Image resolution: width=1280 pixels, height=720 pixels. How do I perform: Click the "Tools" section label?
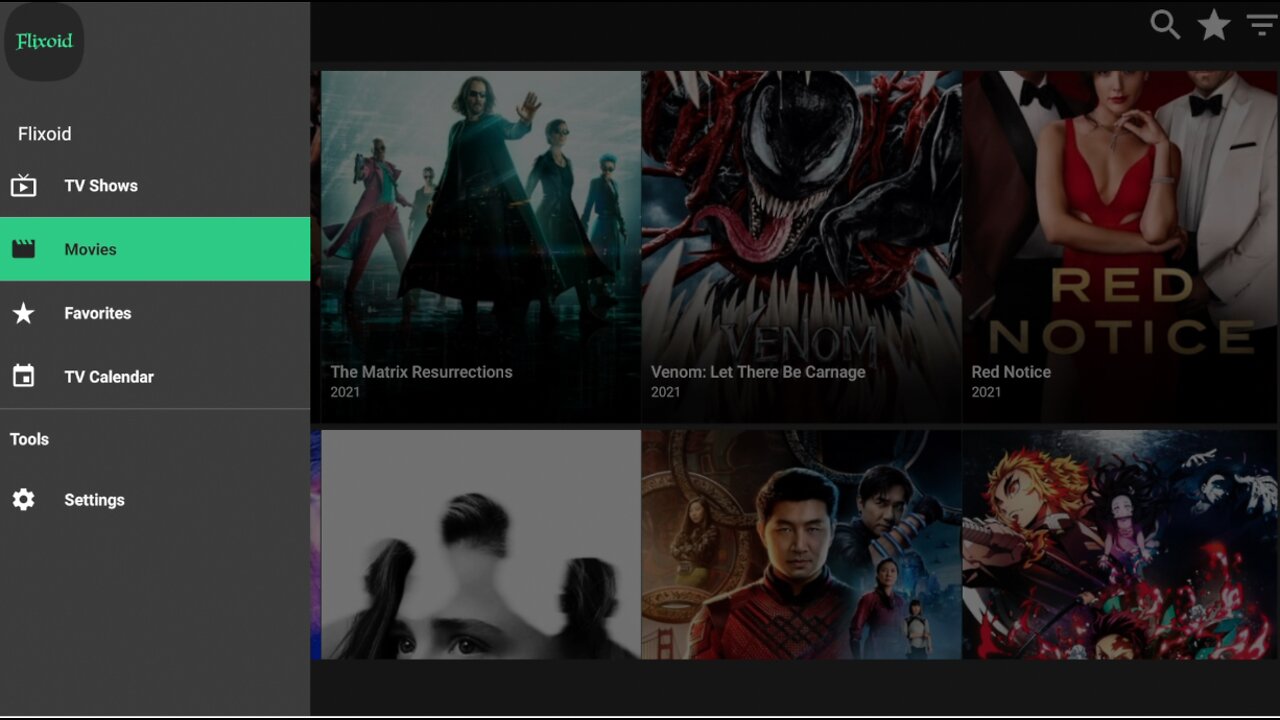(29, 439)
